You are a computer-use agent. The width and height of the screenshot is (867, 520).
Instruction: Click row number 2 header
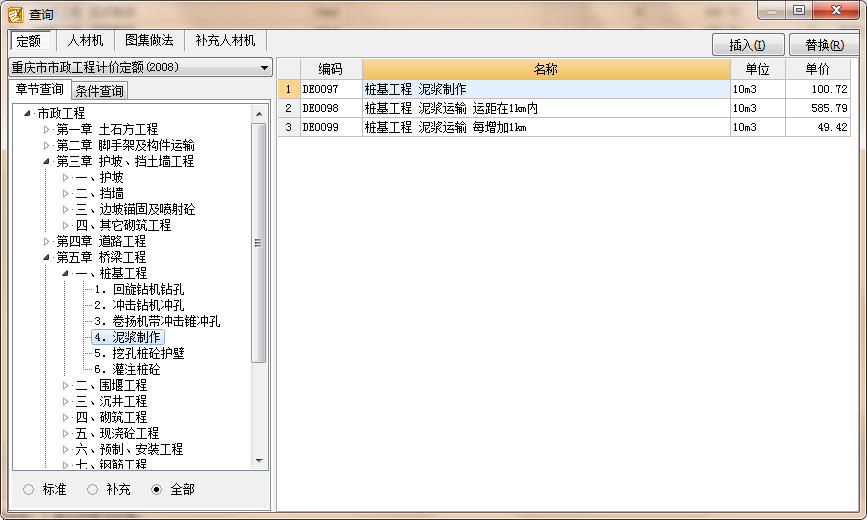pyautogui.click(x=289, y=108)
